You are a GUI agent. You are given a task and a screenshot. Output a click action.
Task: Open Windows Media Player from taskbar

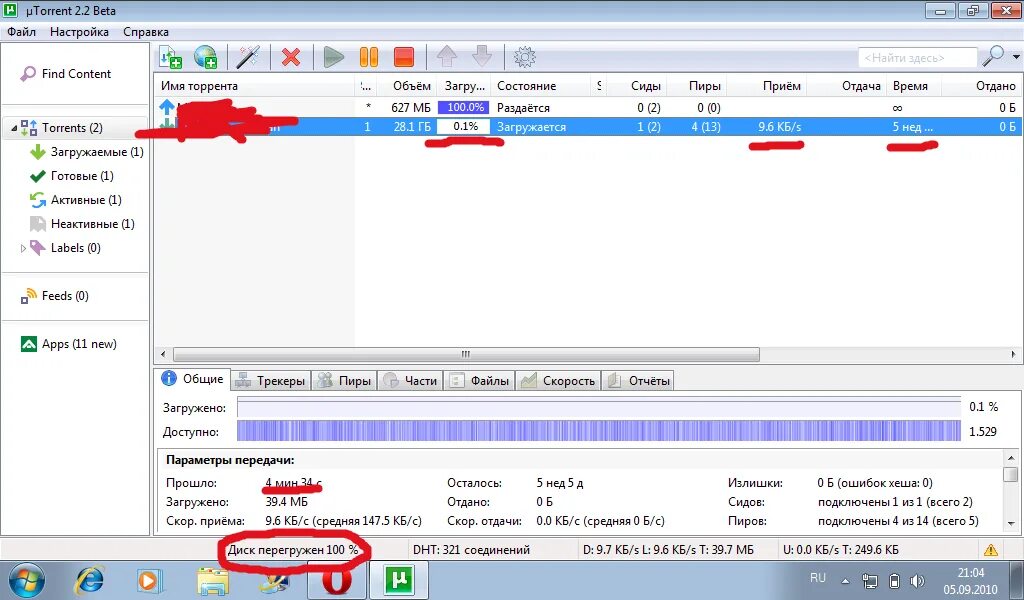149,580
